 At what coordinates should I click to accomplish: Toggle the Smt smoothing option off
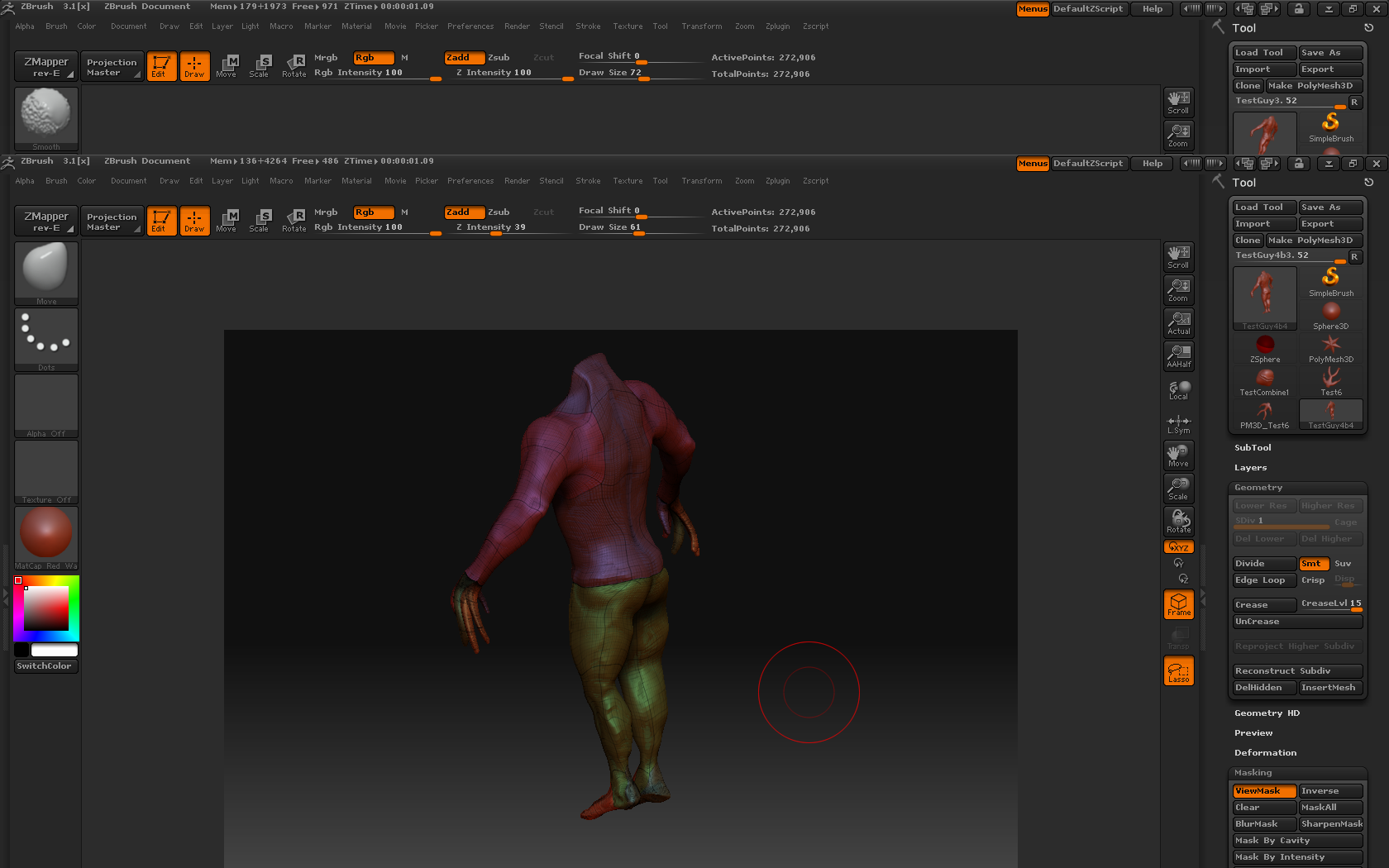point(1313,564)
